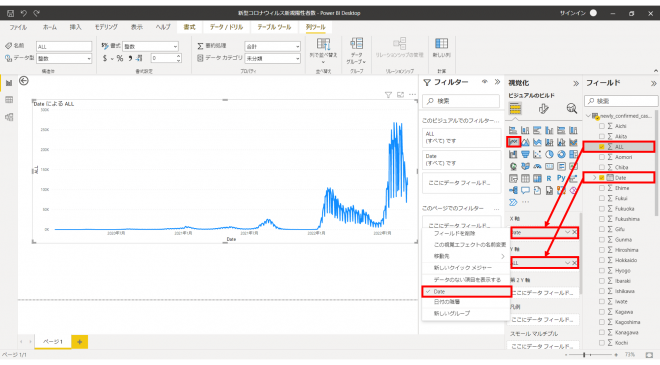Screen dimensions: 660x365
Task: Select the decomposition tree visual icon
Action: point(513,190)
